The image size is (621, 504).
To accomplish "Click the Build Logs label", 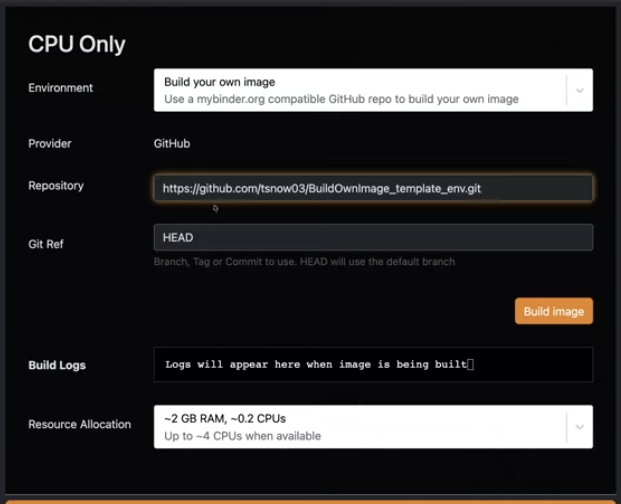I will tap(57, 365).
